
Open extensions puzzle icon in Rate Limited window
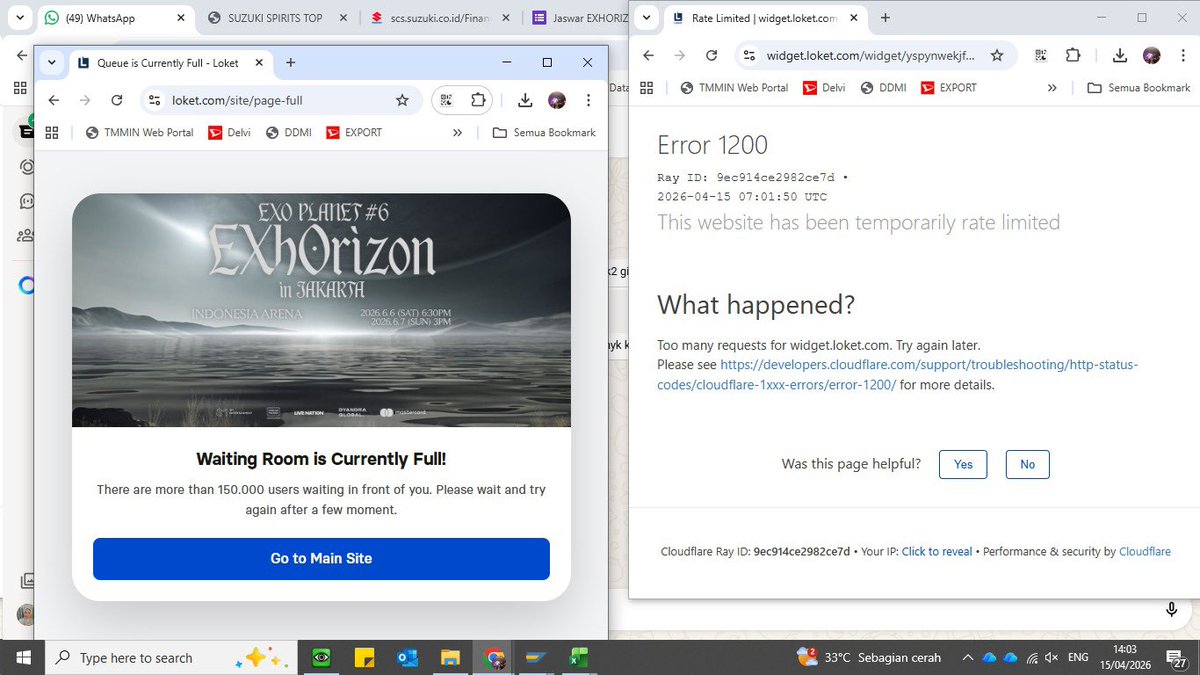click(1072, 56)
